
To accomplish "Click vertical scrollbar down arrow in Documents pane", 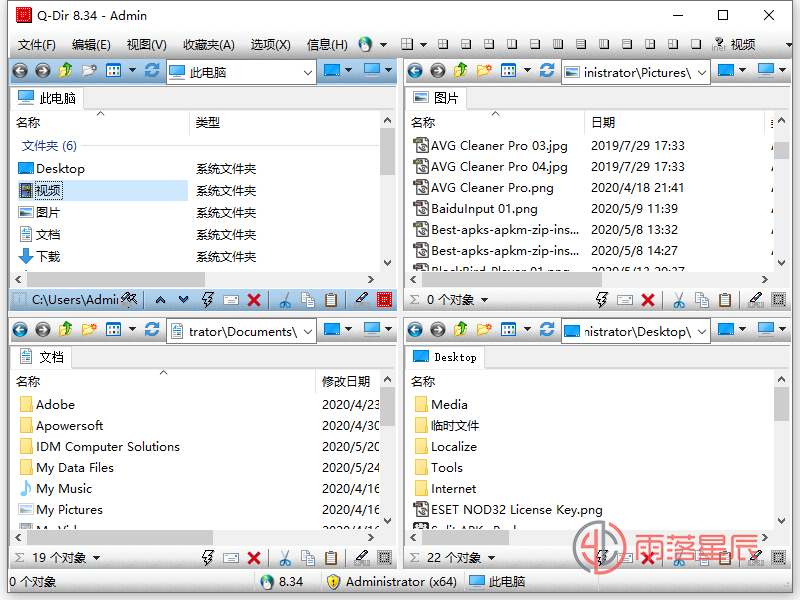I will (387, 521).
